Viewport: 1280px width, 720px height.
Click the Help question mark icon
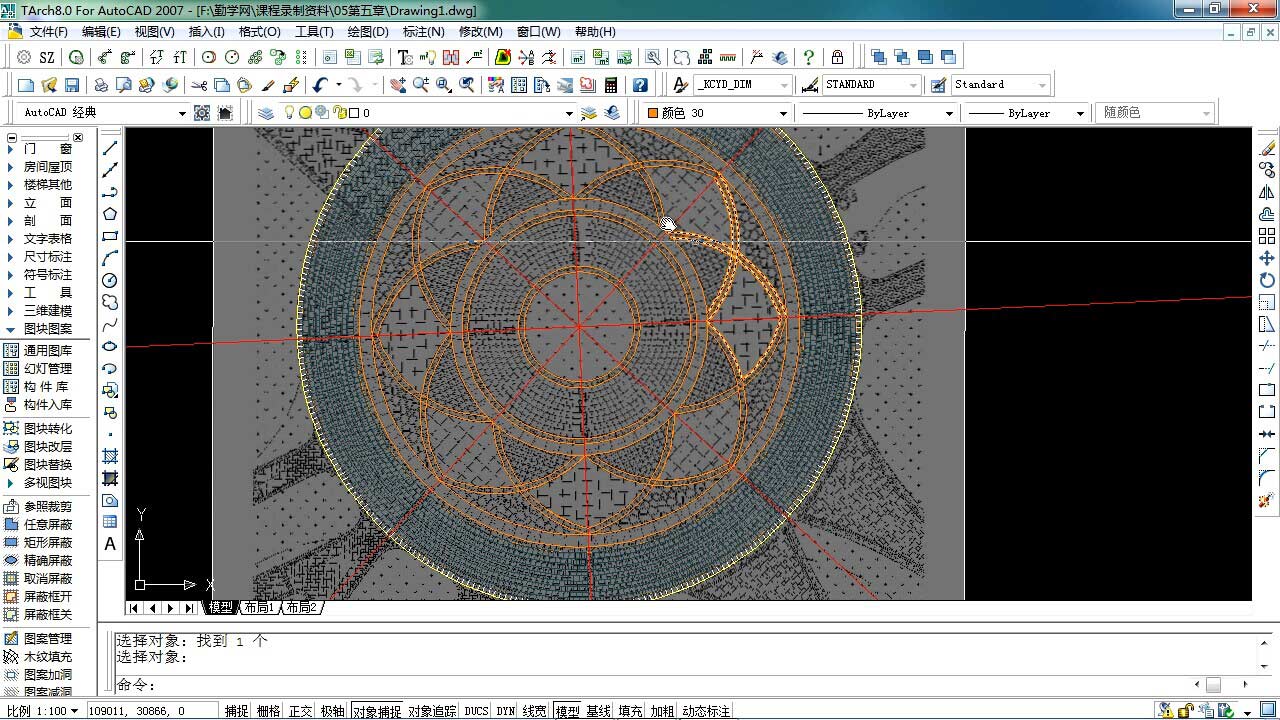[640, 85]
